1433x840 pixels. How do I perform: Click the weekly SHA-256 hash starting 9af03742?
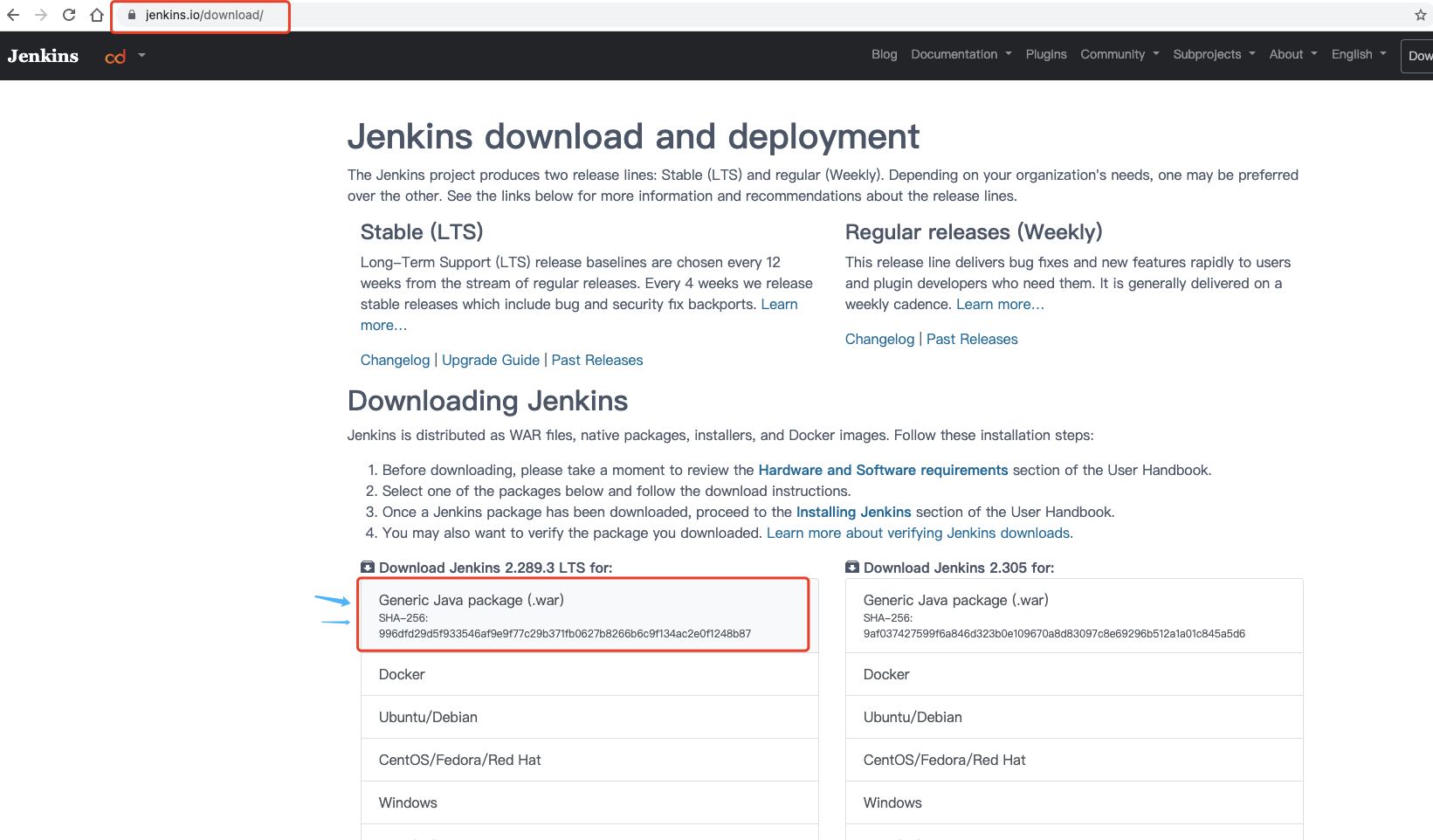(x=1054, y=634)
